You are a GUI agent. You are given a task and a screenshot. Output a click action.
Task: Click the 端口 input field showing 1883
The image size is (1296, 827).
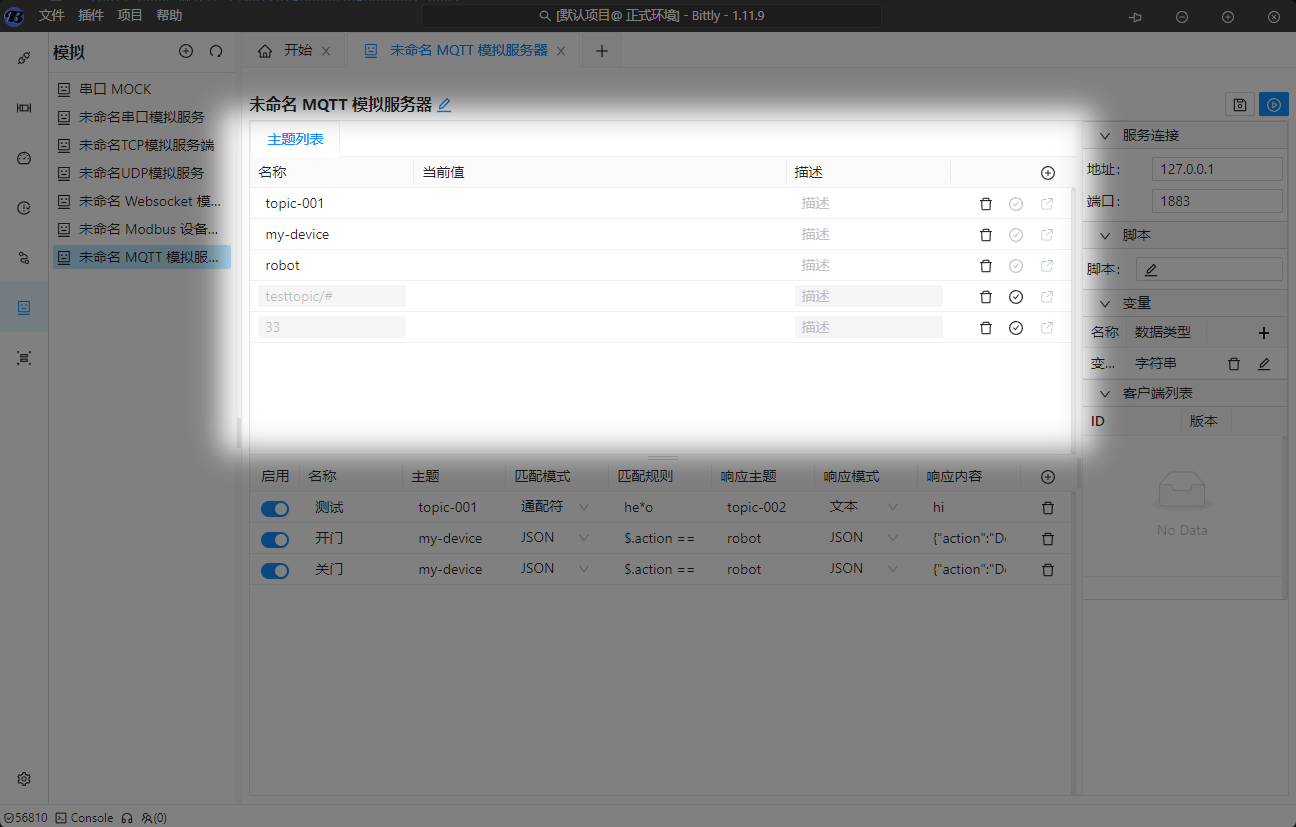coord(1217,201)
